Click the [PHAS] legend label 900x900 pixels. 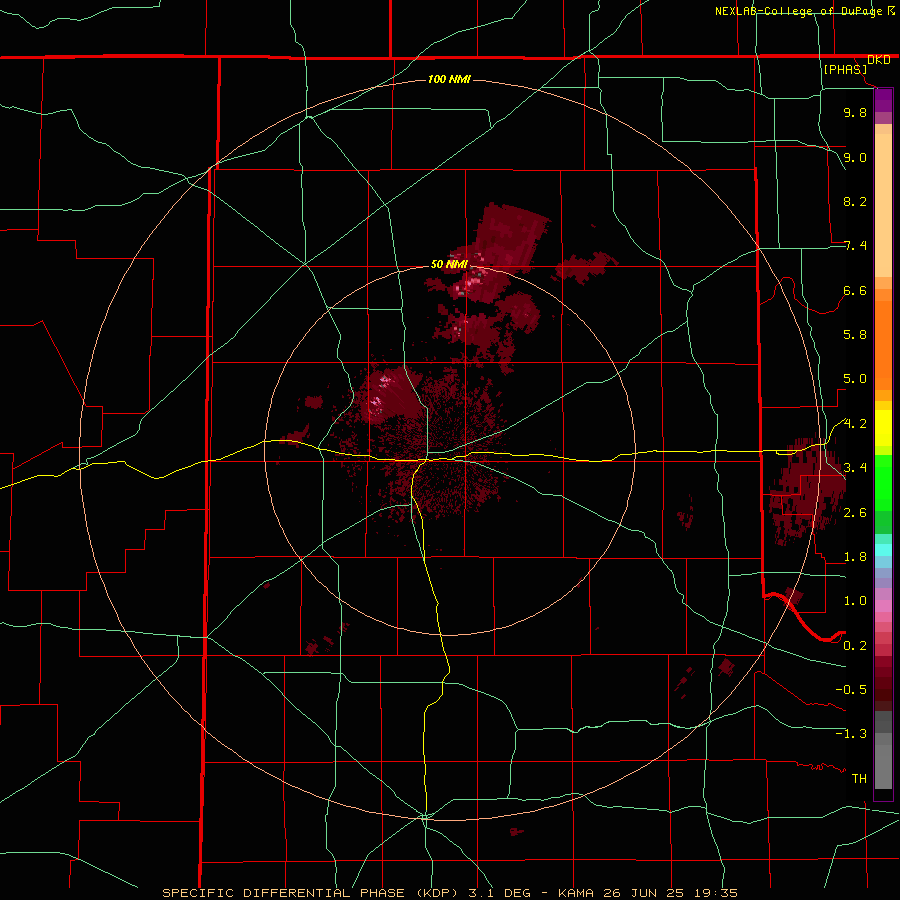pos(845,69)
